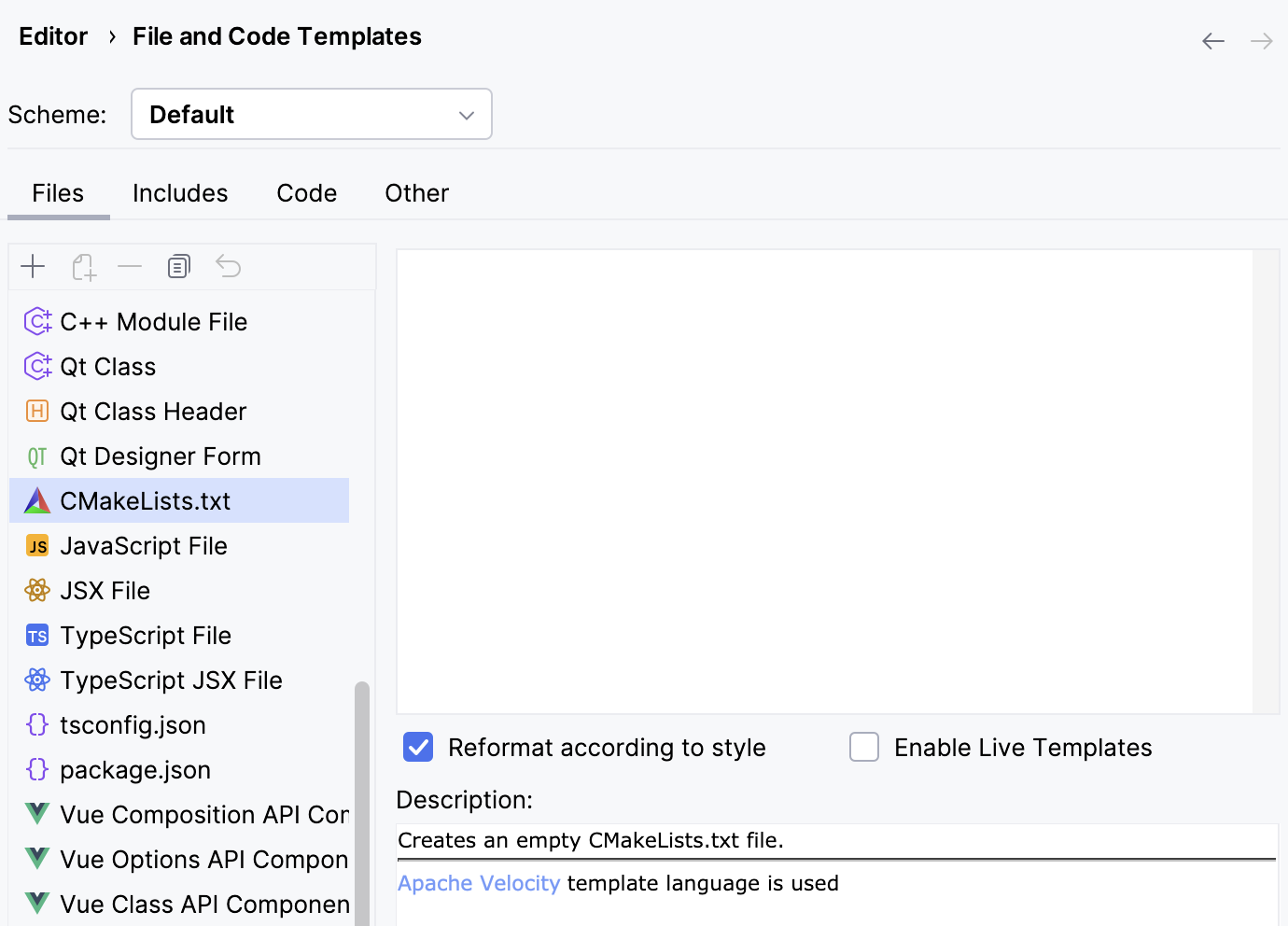Screen dimensions: 1288x926
Task: Select the package.json template
Action: point(134,769)
